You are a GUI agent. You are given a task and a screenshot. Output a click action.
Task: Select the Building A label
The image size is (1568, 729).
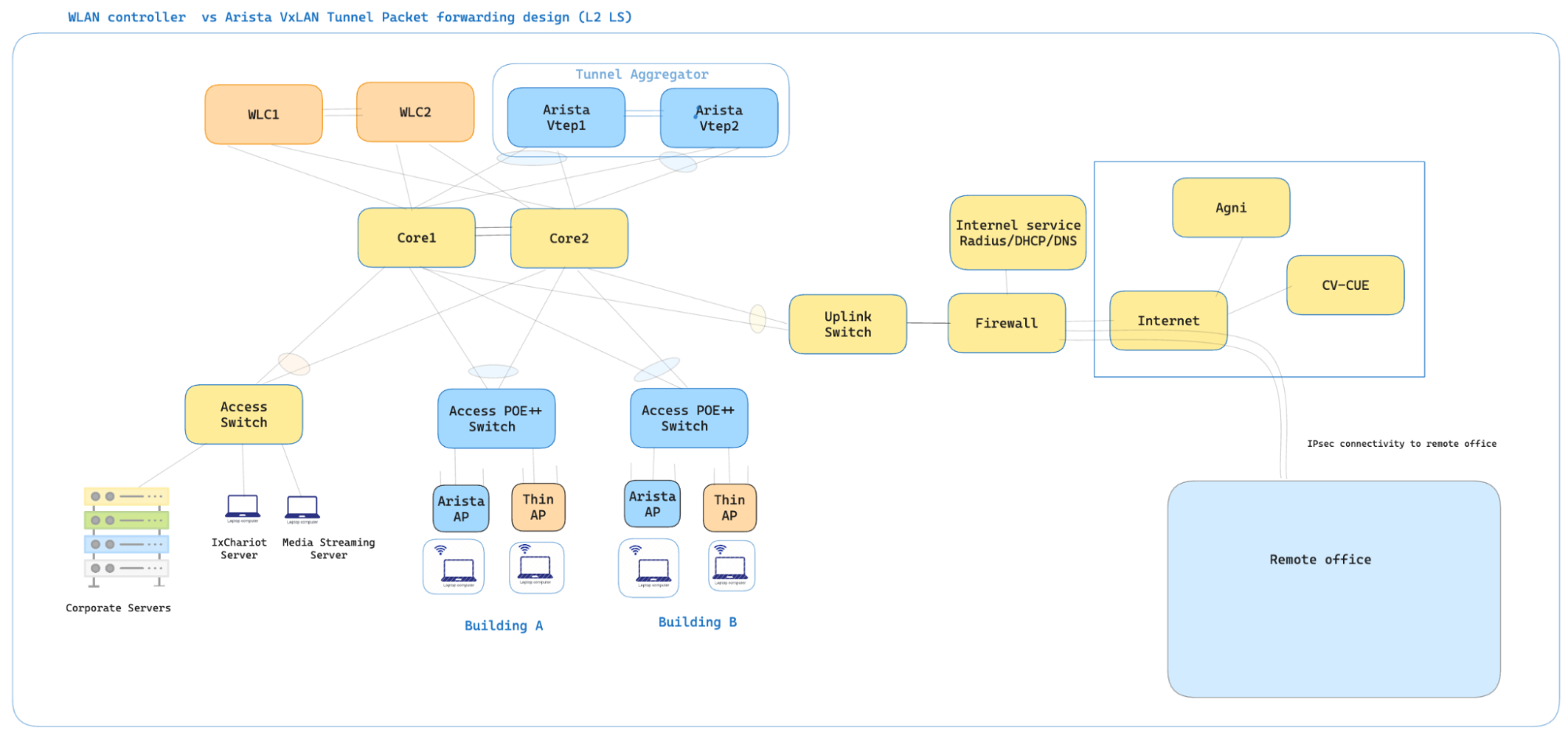(x=504, y=625)
